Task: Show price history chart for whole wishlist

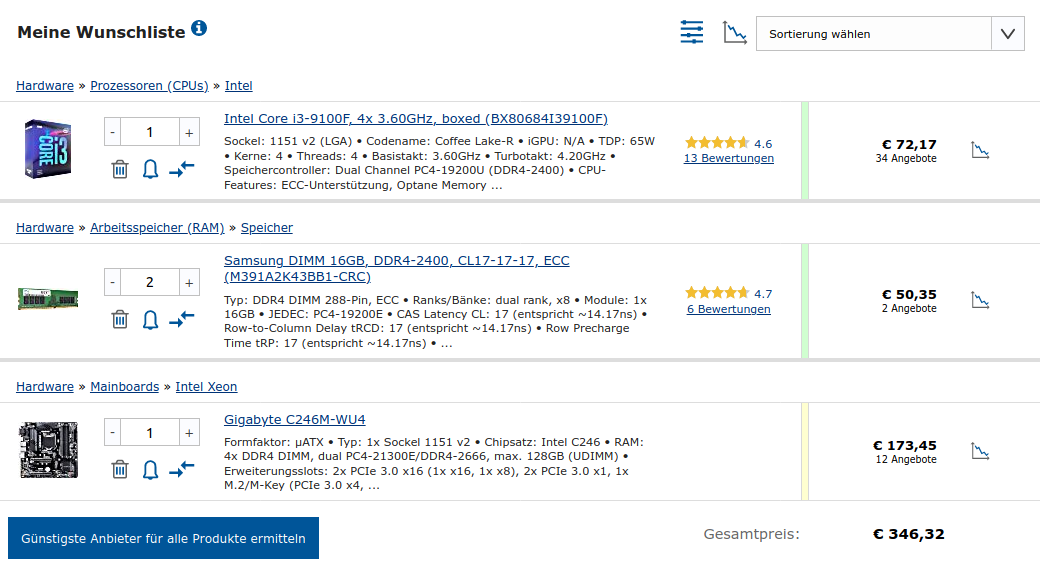Action: click(734, 32)
